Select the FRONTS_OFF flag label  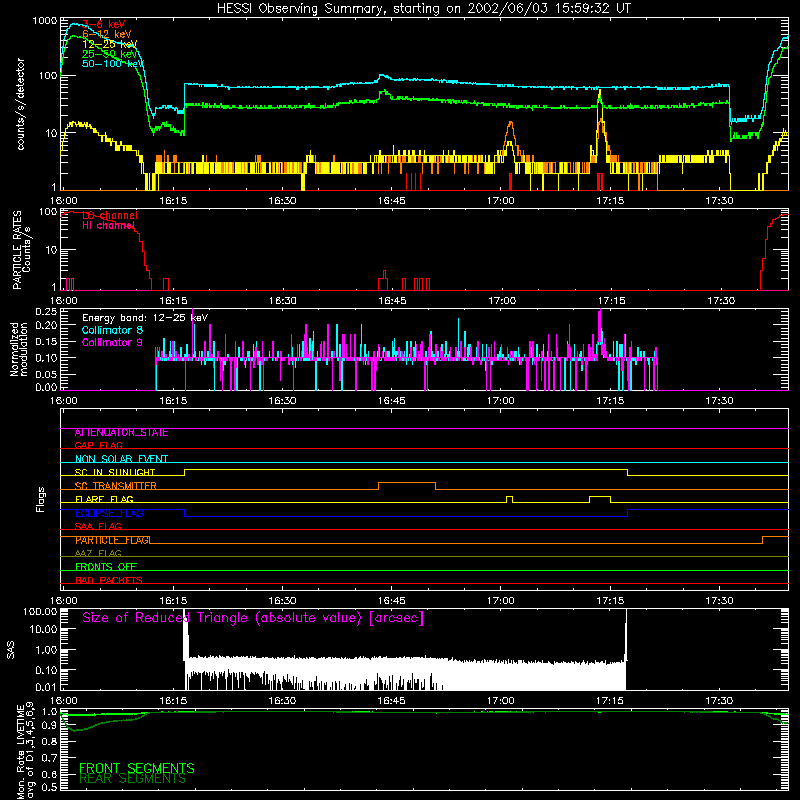pyautogui.click(x=106, y=567)
